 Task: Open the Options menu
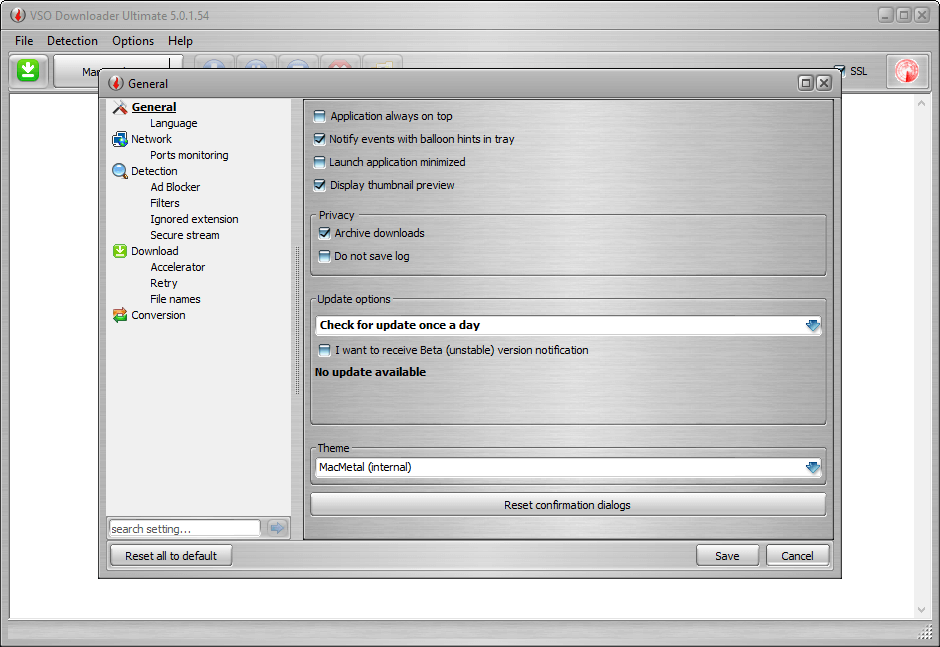pyautogui.click(x=133, y=41)
